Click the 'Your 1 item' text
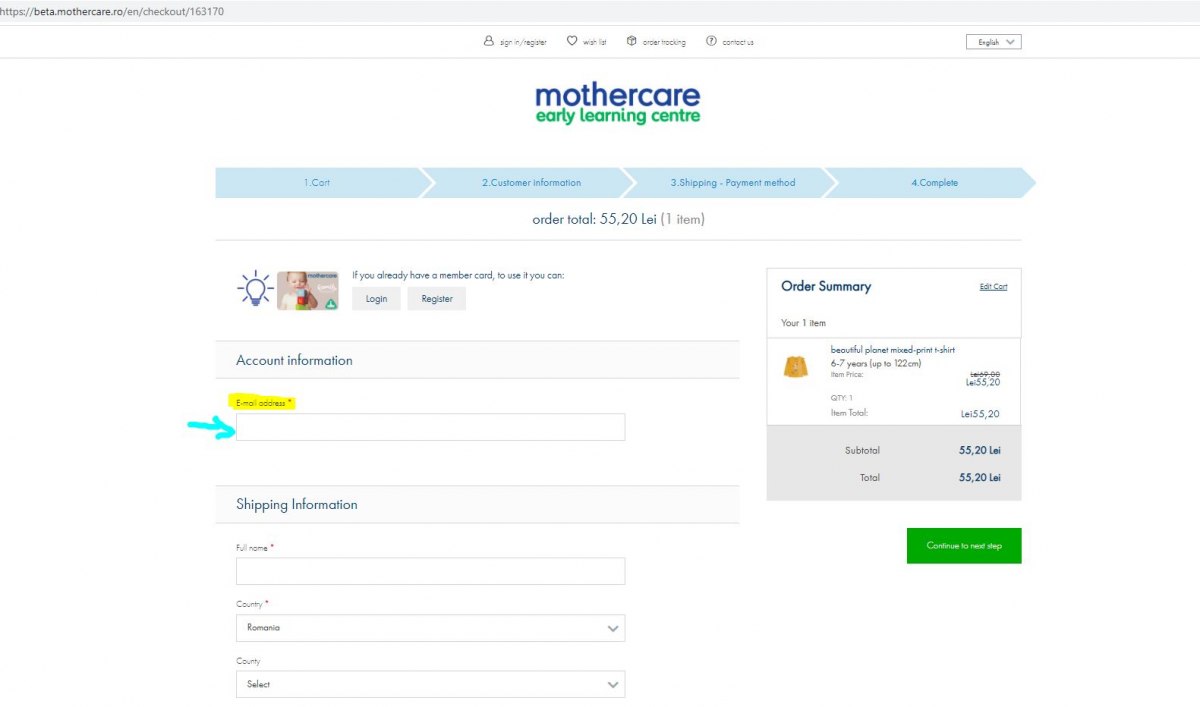Screen dimensions: 1200x707 coord(803,323)
